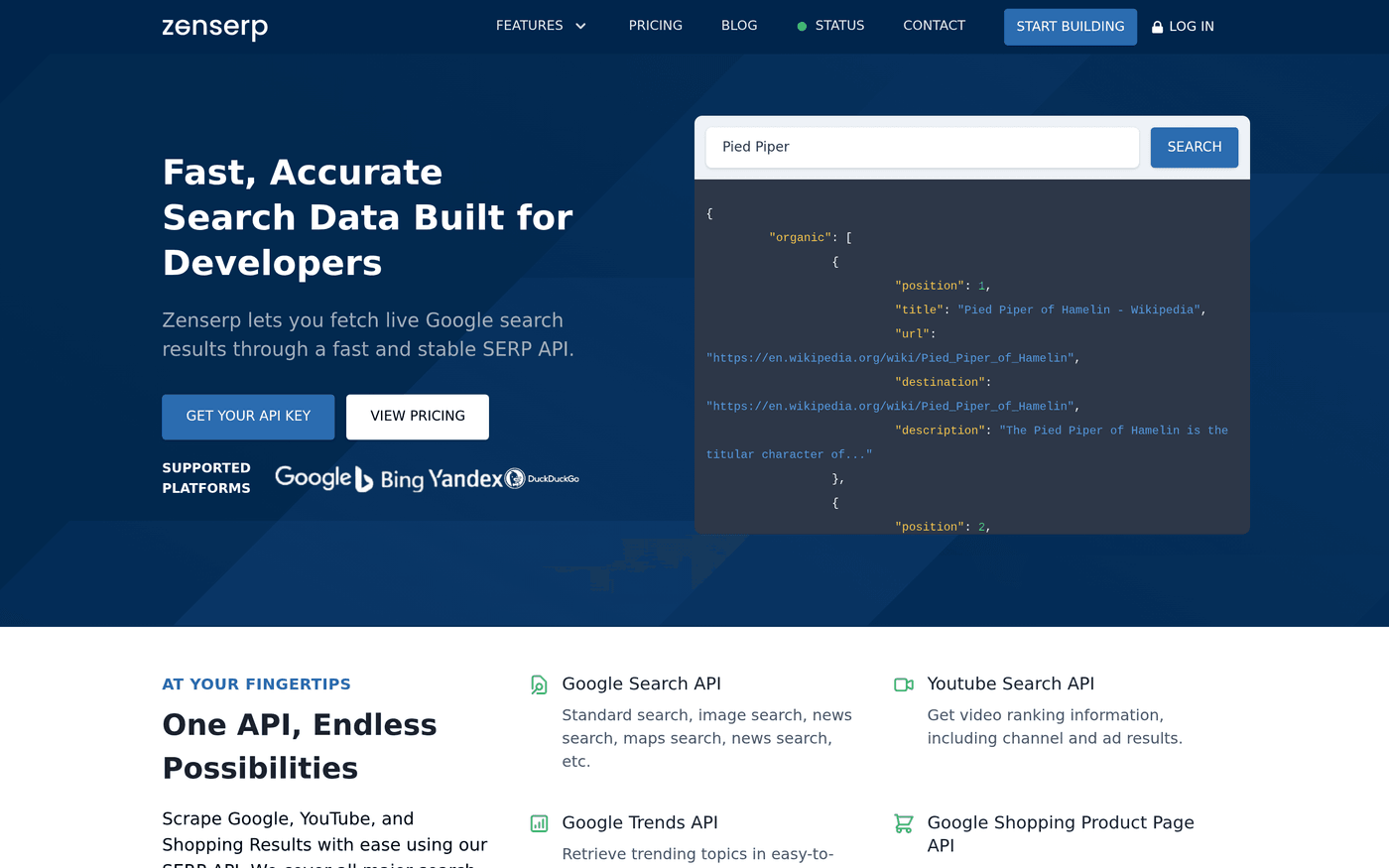The height and width of the screenshot is (868, 1389).
Task: Click the Google platform logo
Action: pos(314,478)
